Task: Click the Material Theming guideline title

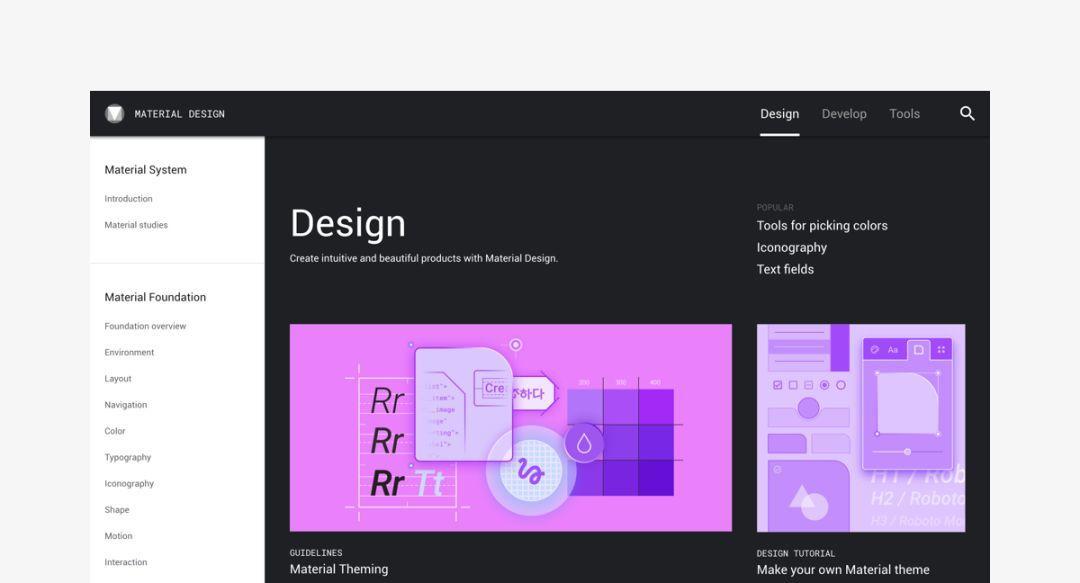Action: tap(339, 569)
